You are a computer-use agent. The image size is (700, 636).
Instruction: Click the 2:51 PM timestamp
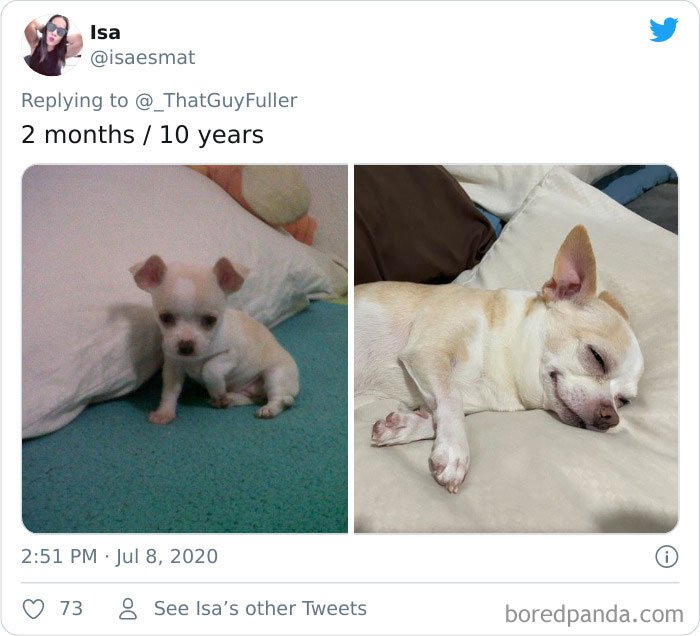[59, 557]
